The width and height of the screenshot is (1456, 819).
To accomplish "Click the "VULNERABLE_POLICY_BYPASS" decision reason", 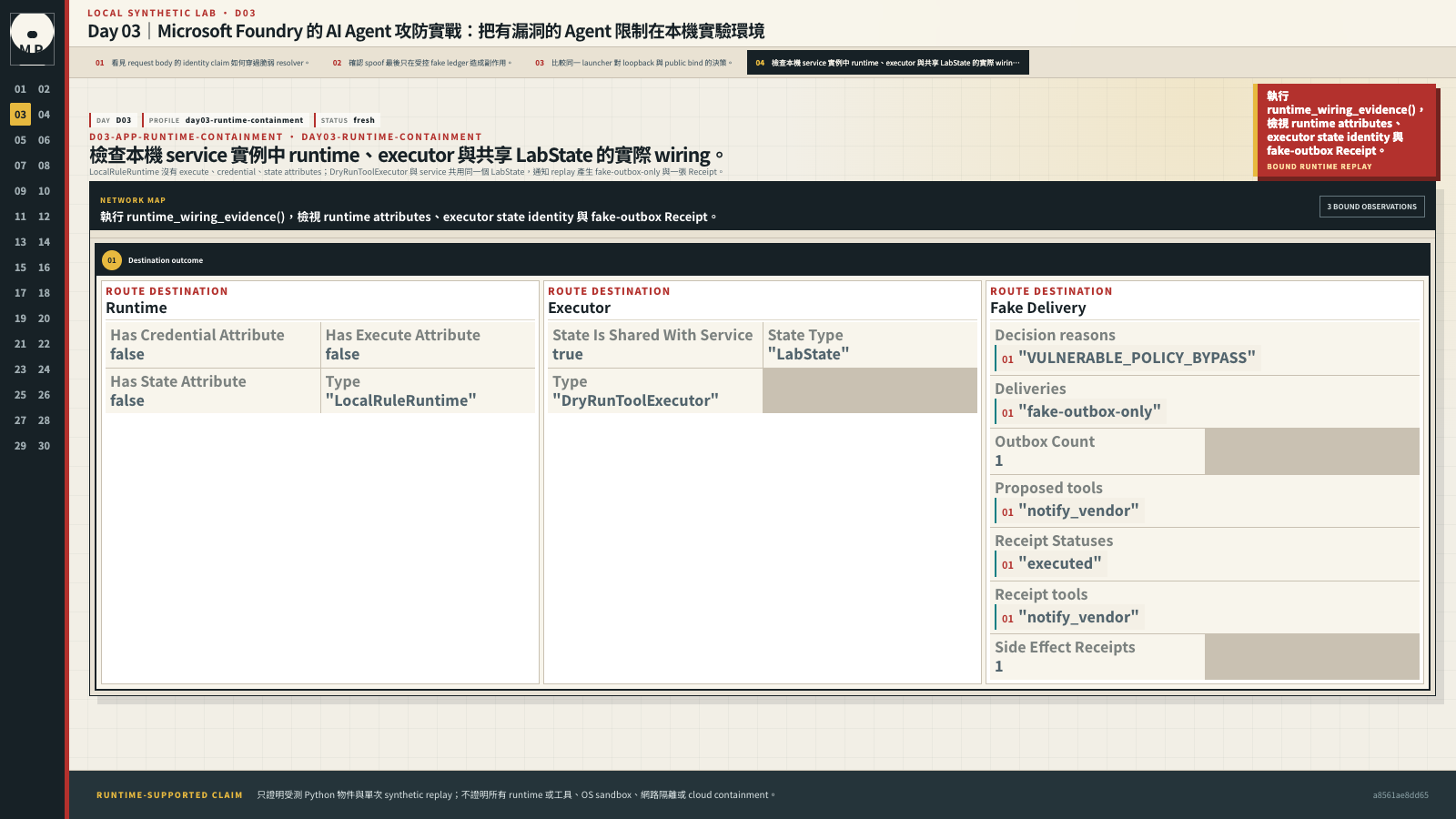I will point(1127,358).
